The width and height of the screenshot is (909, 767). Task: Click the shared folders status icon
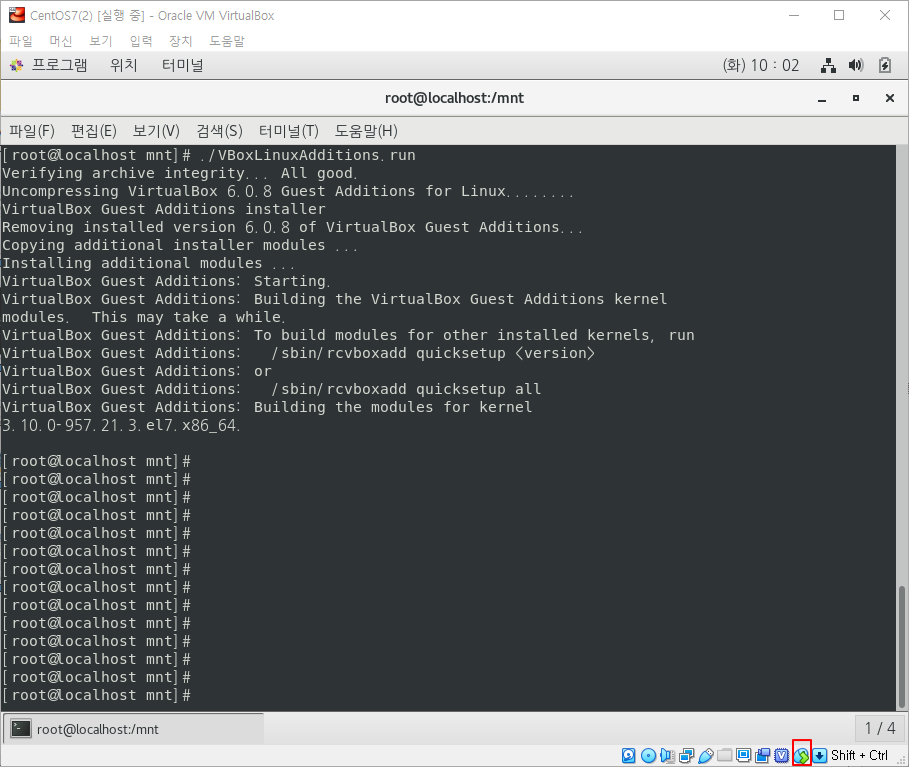pos(724,755)
